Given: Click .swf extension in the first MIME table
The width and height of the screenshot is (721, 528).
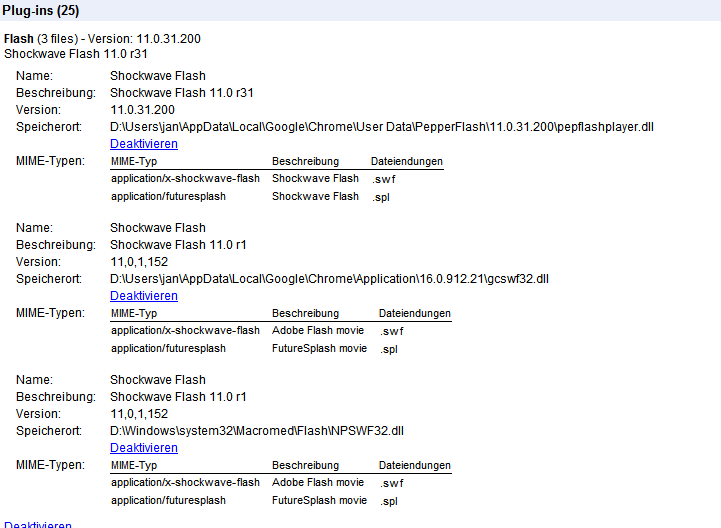Looking at the screenshot, I should (384, 179).
